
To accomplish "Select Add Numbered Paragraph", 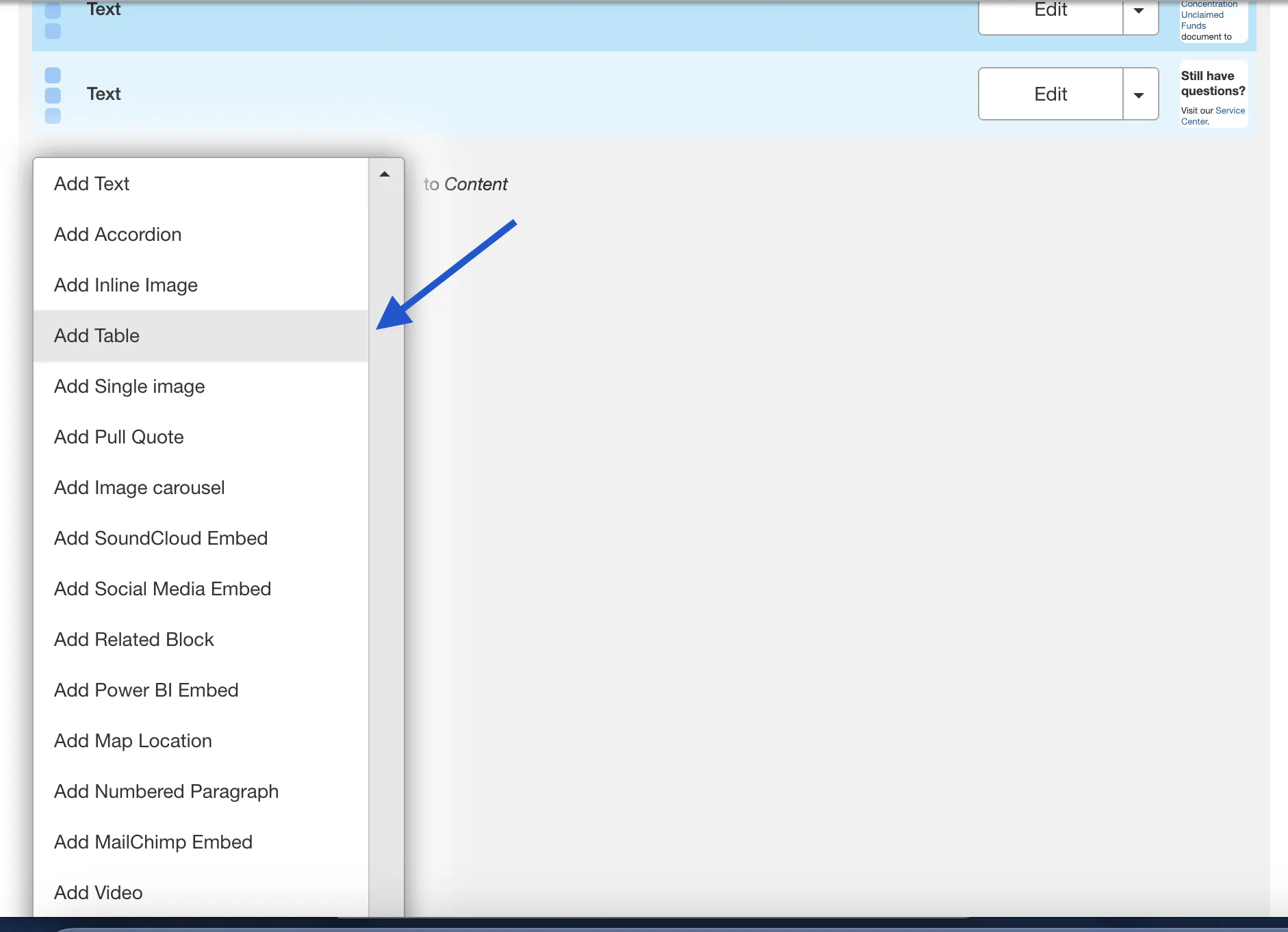I will [x=201, y=791].
